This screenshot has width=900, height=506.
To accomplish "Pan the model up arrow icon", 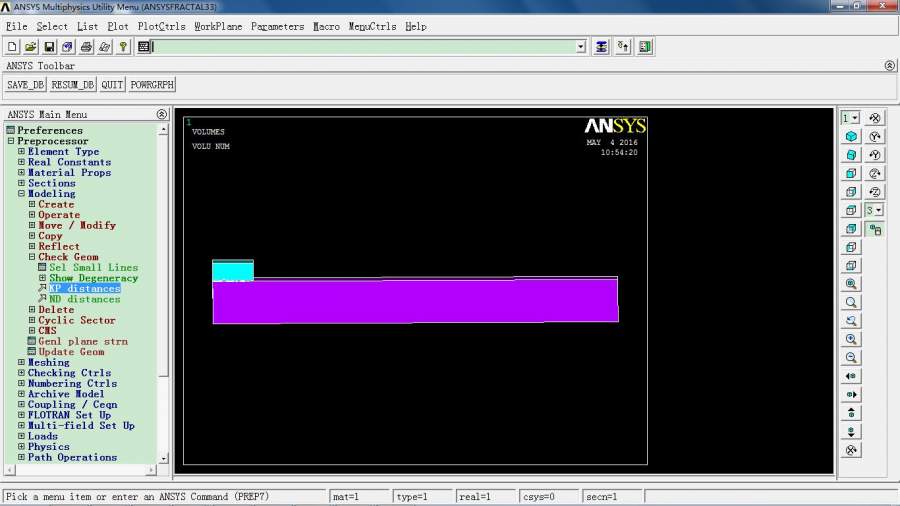I will tap(851, 413).
